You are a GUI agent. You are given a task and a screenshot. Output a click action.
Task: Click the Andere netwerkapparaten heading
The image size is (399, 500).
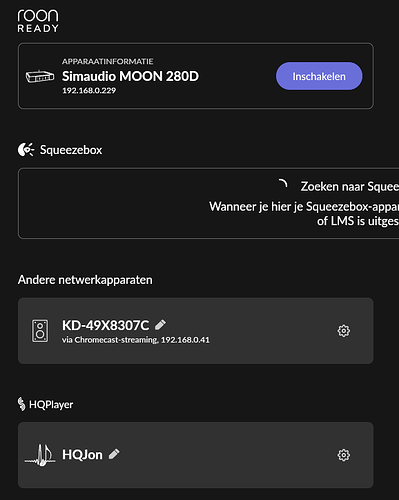[85, 280]
